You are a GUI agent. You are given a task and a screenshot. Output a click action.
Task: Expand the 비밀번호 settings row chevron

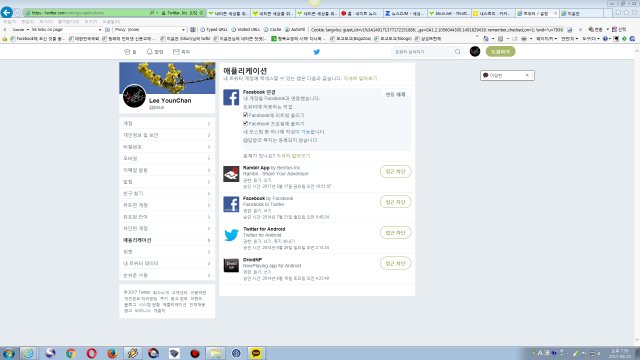[209, 147]
